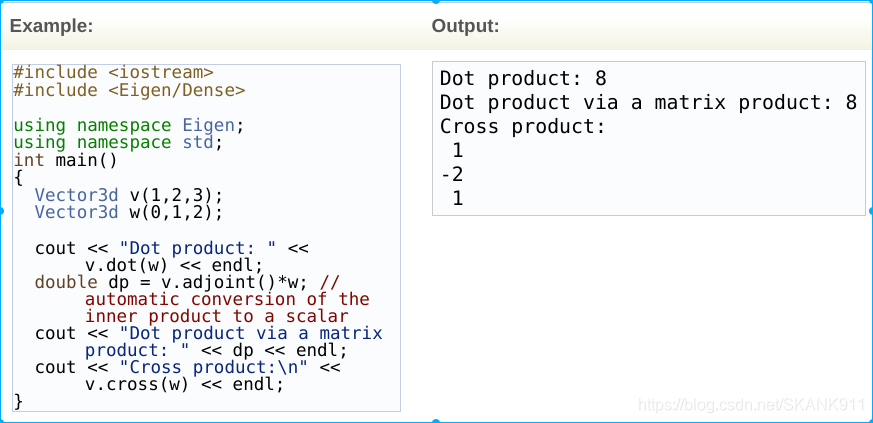The image size is (873, 423).
Task: Click the comment 'automatic conversion of the'
Action: tap(227, 299)
